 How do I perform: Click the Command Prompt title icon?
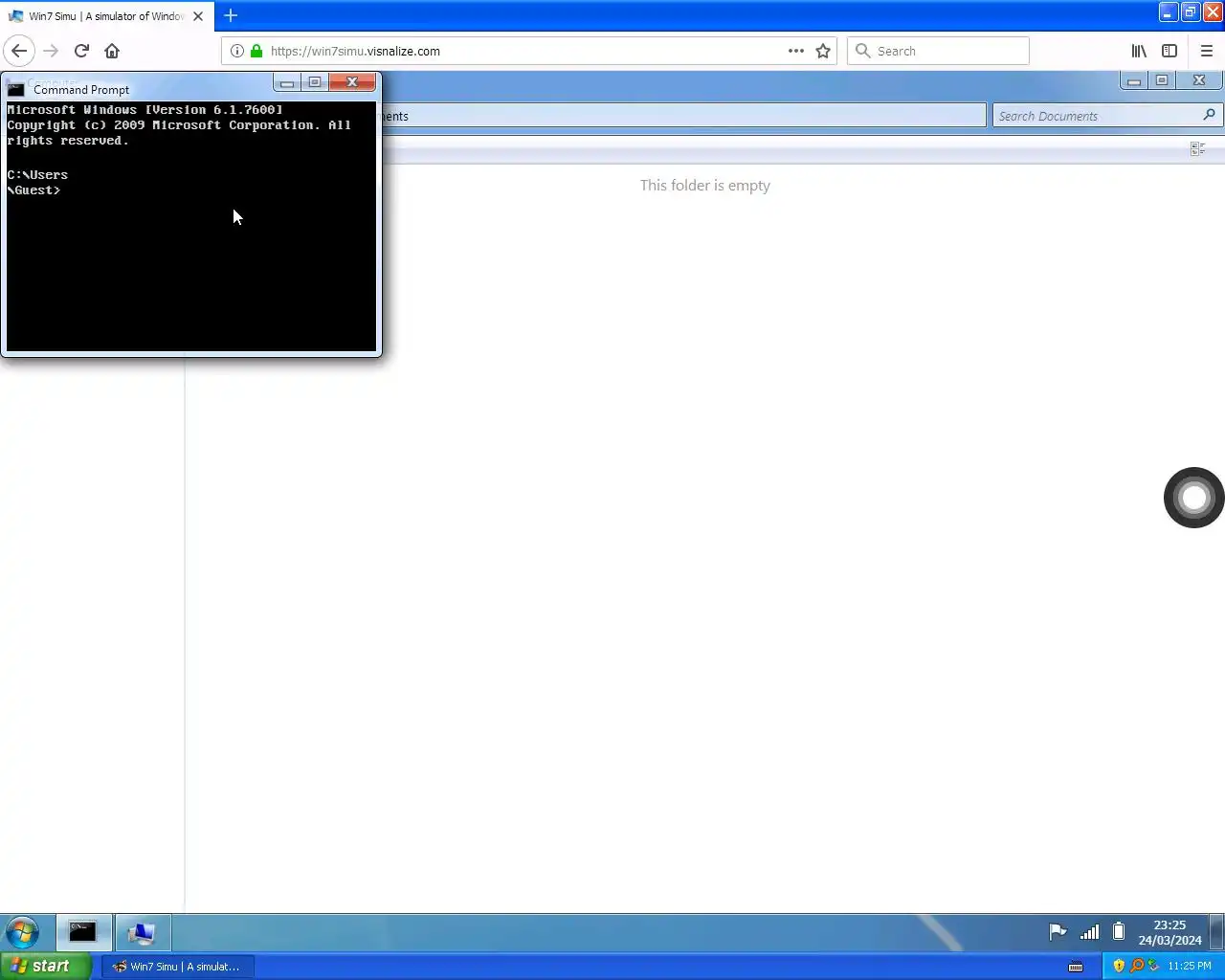pos(15,90)
